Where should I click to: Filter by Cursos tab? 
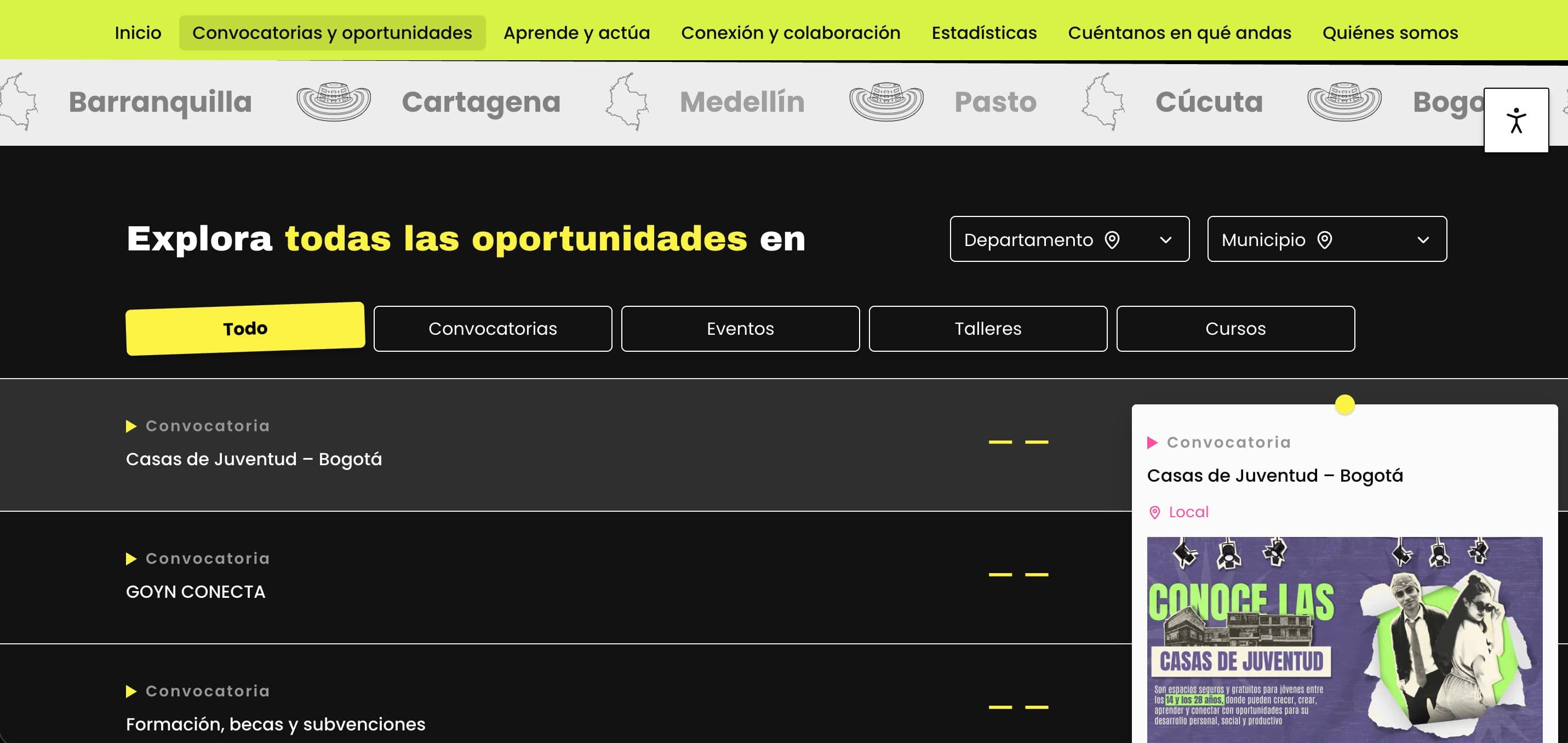coord(1235,329)
